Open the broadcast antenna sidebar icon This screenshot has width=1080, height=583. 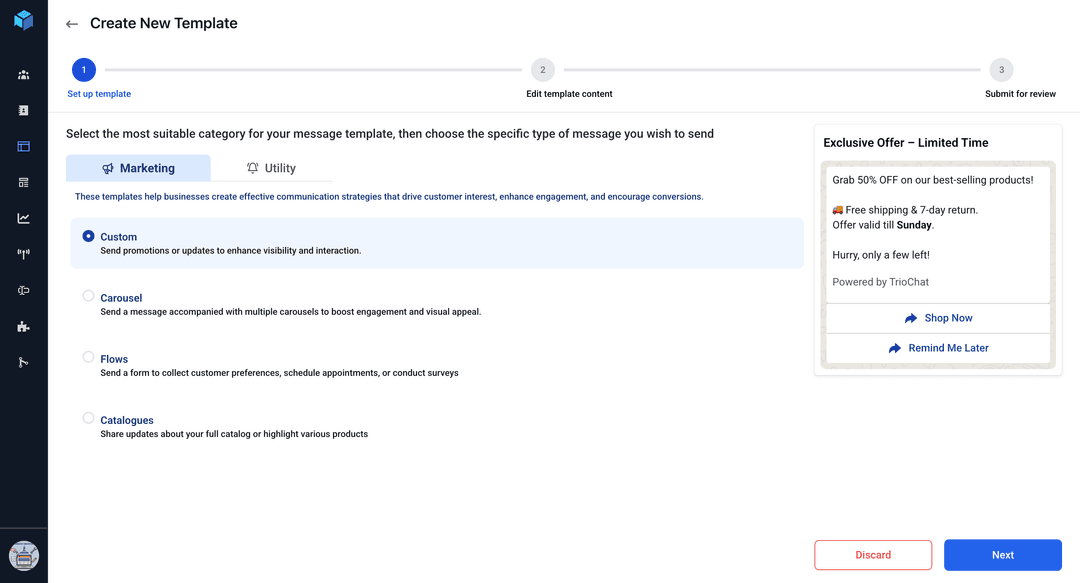(23, 254)
